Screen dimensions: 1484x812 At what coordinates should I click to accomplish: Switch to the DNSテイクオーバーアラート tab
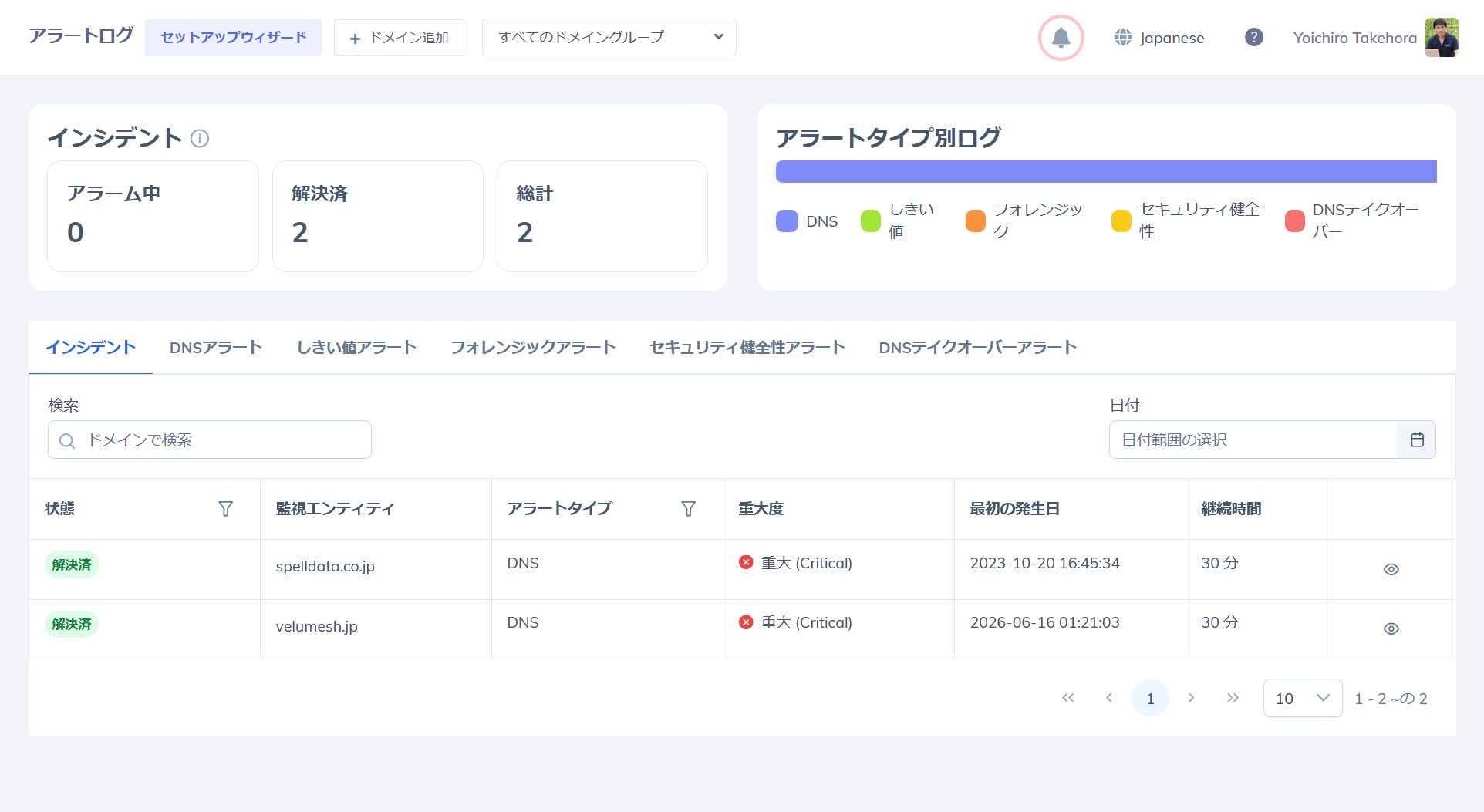pos(977,348)
